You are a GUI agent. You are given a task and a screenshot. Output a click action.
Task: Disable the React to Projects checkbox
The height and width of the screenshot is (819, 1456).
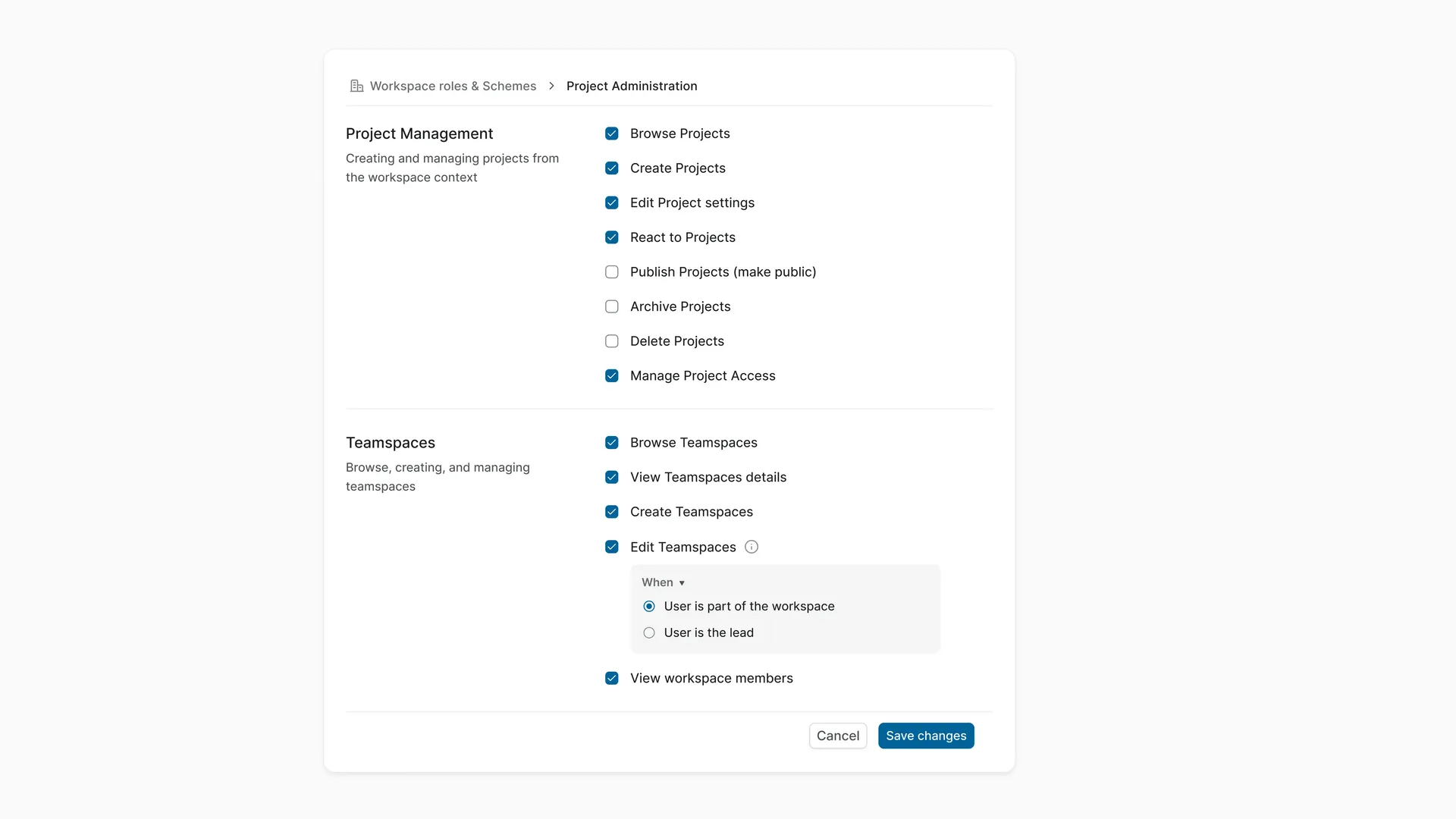point(612,237)
